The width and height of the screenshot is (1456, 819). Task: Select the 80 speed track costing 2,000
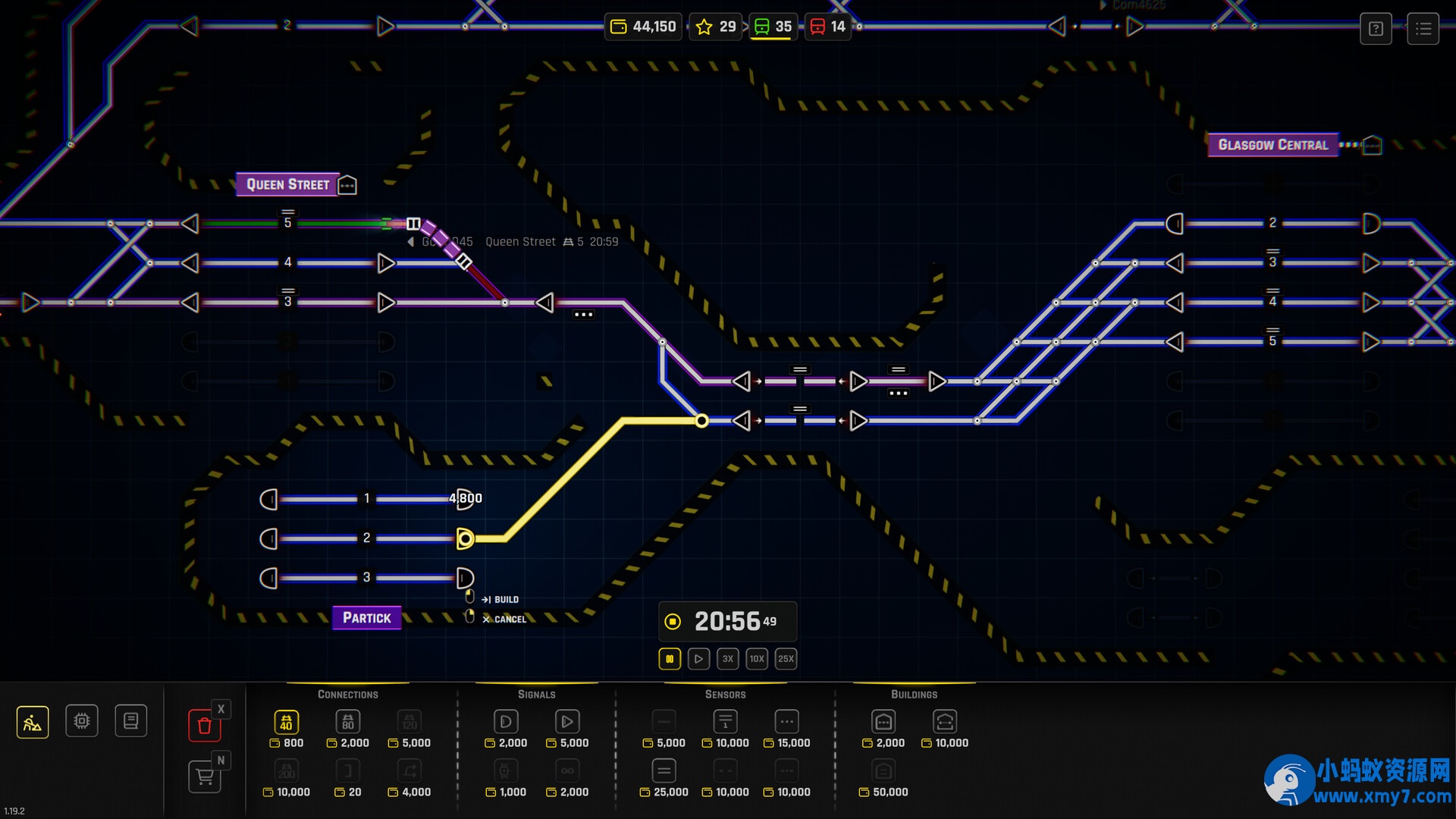tap(347, 722)
